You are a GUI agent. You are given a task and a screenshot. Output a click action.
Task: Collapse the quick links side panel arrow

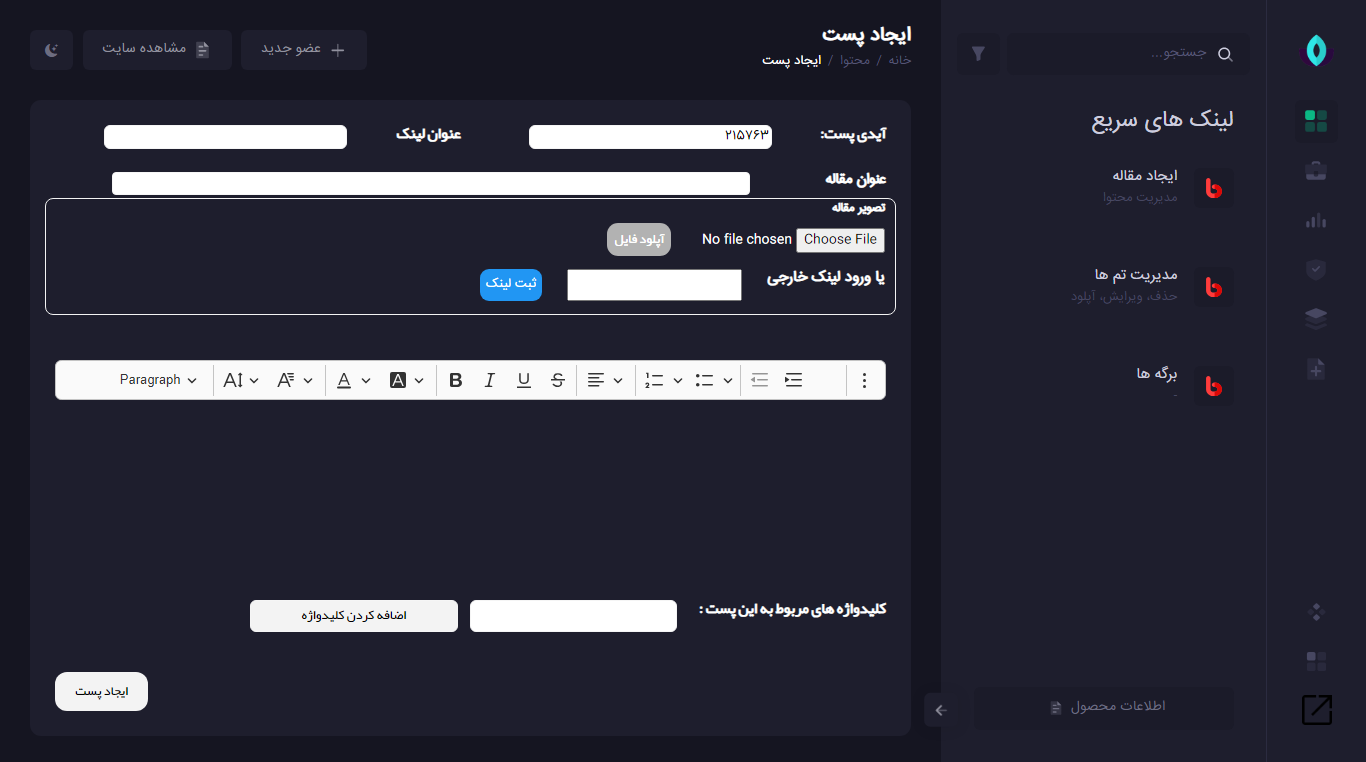click(x=940, y=710)
